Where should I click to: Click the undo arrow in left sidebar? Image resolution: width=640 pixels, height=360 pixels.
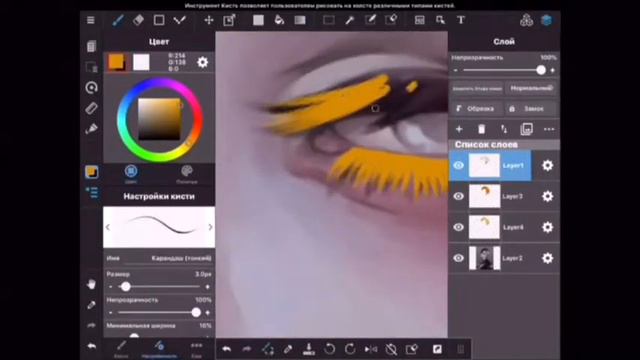pyautogui.click(x=91, y=346)
